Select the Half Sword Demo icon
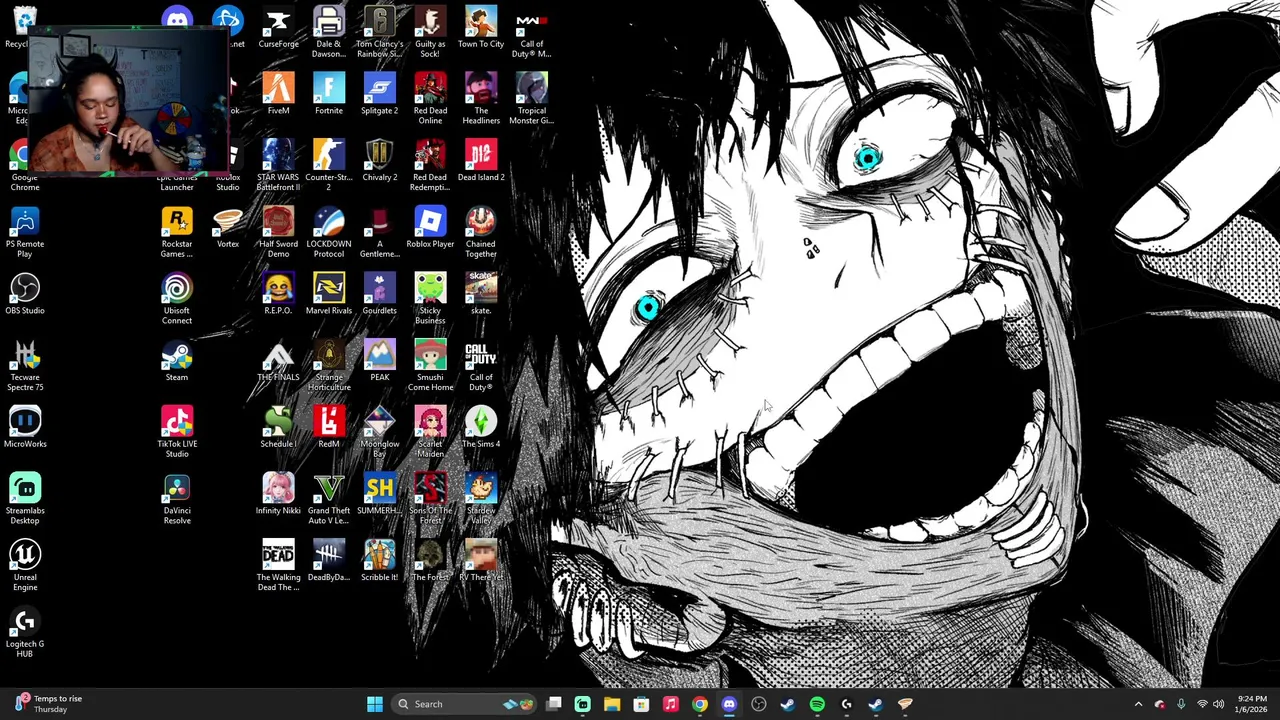The width and height of the screenshot is (1280, 720). (x=278, y=233)
